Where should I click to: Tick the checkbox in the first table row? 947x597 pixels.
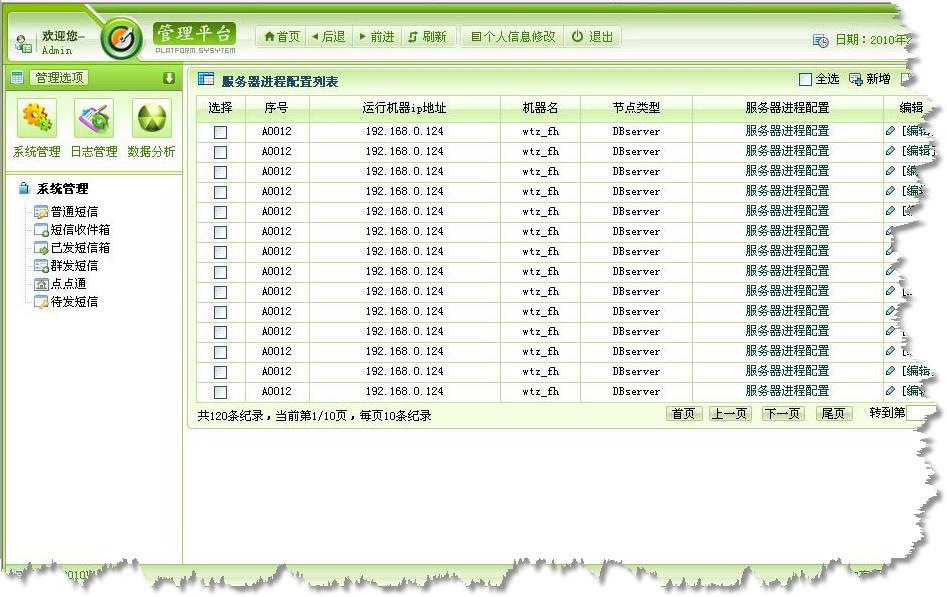pyautogui.click(x=220, y=132)
